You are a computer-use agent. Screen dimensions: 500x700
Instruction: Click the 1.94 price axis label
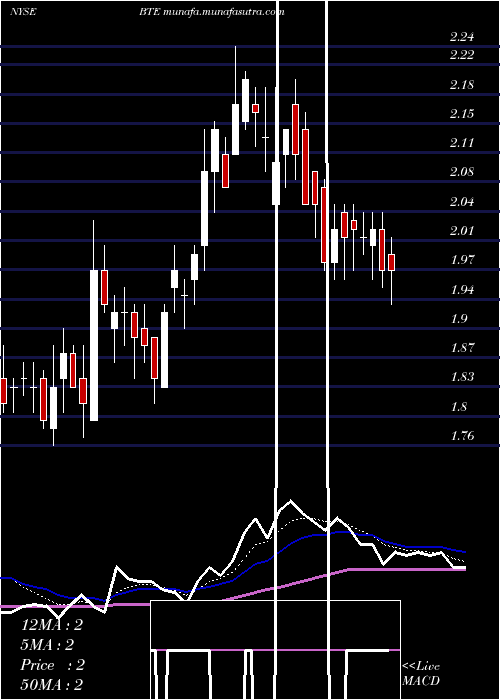tap(462, 290)
